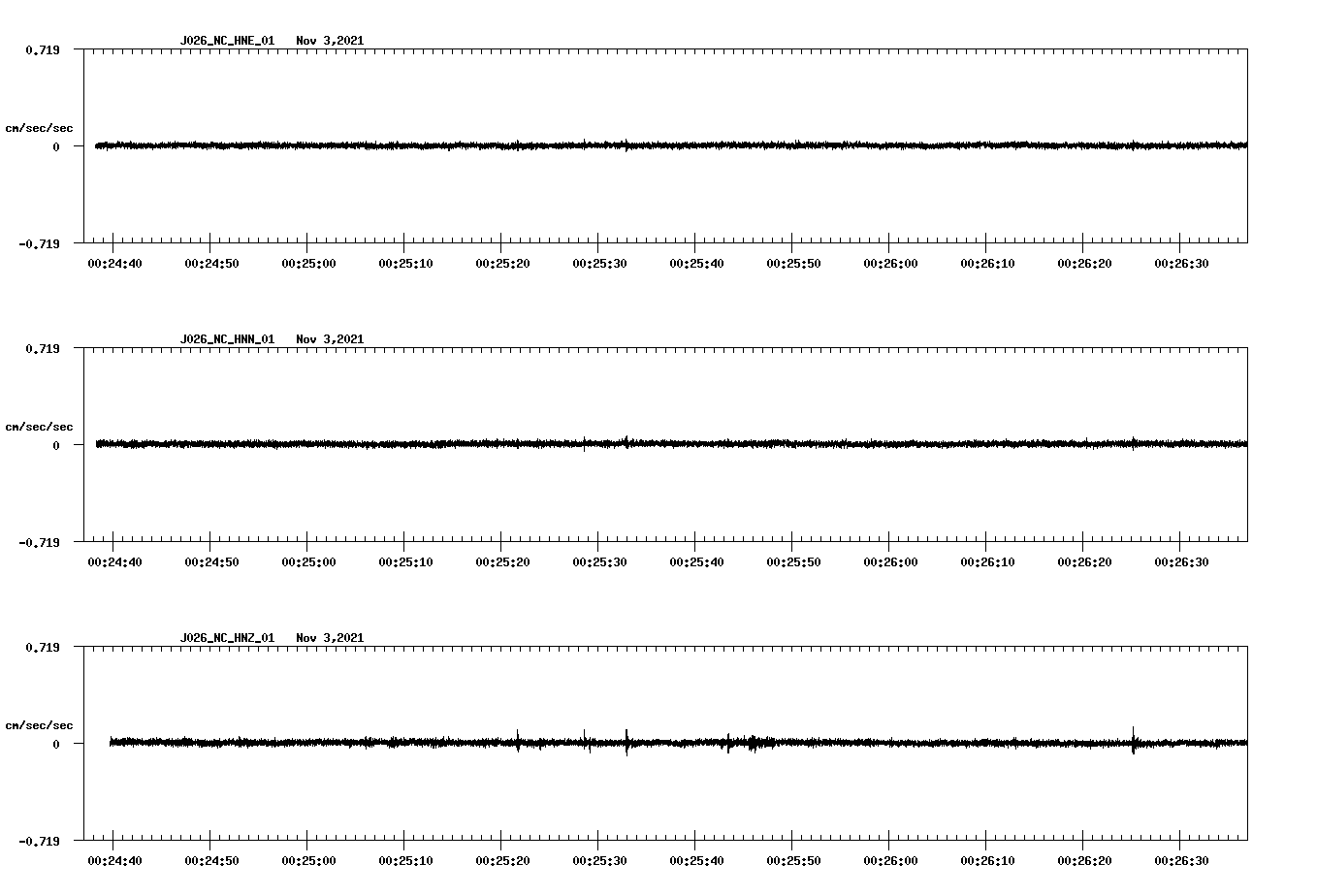Choose 00:25:30 time label under HNZ plot
Screen dimensions: 1317x896
[x=599, y=861]
